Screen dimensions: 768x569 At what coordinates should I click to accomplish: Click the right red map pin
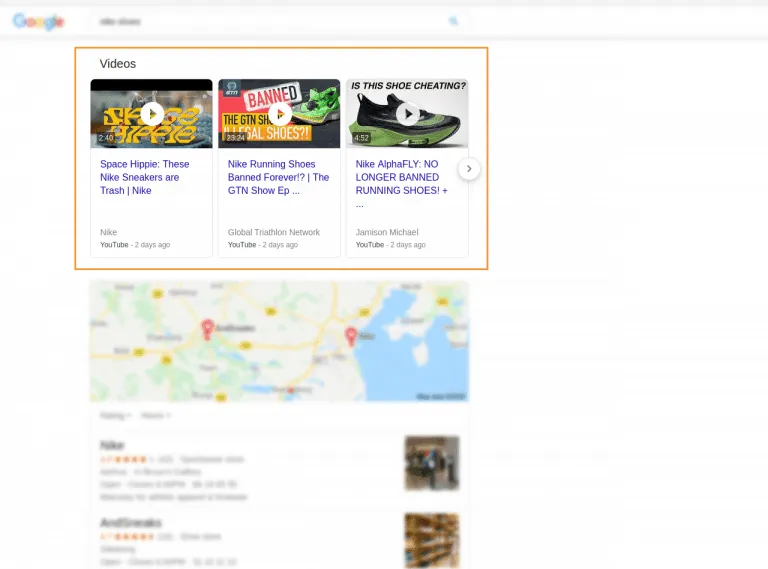[x=351, y=335]
